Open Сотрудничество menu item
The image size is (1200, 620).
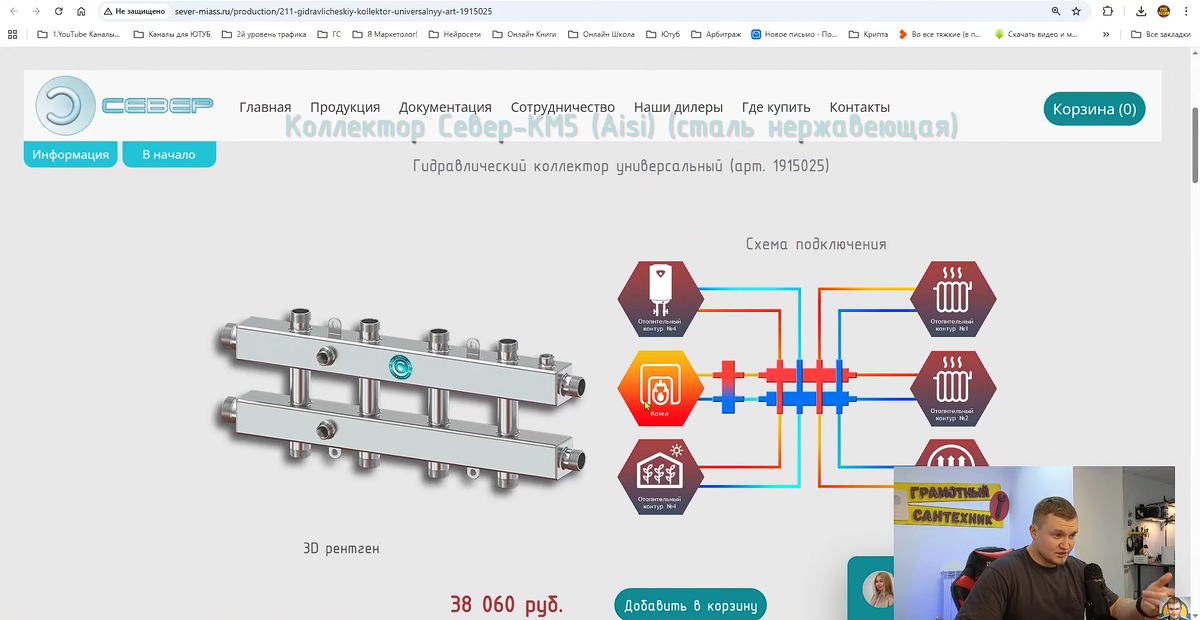pos(562,107)
